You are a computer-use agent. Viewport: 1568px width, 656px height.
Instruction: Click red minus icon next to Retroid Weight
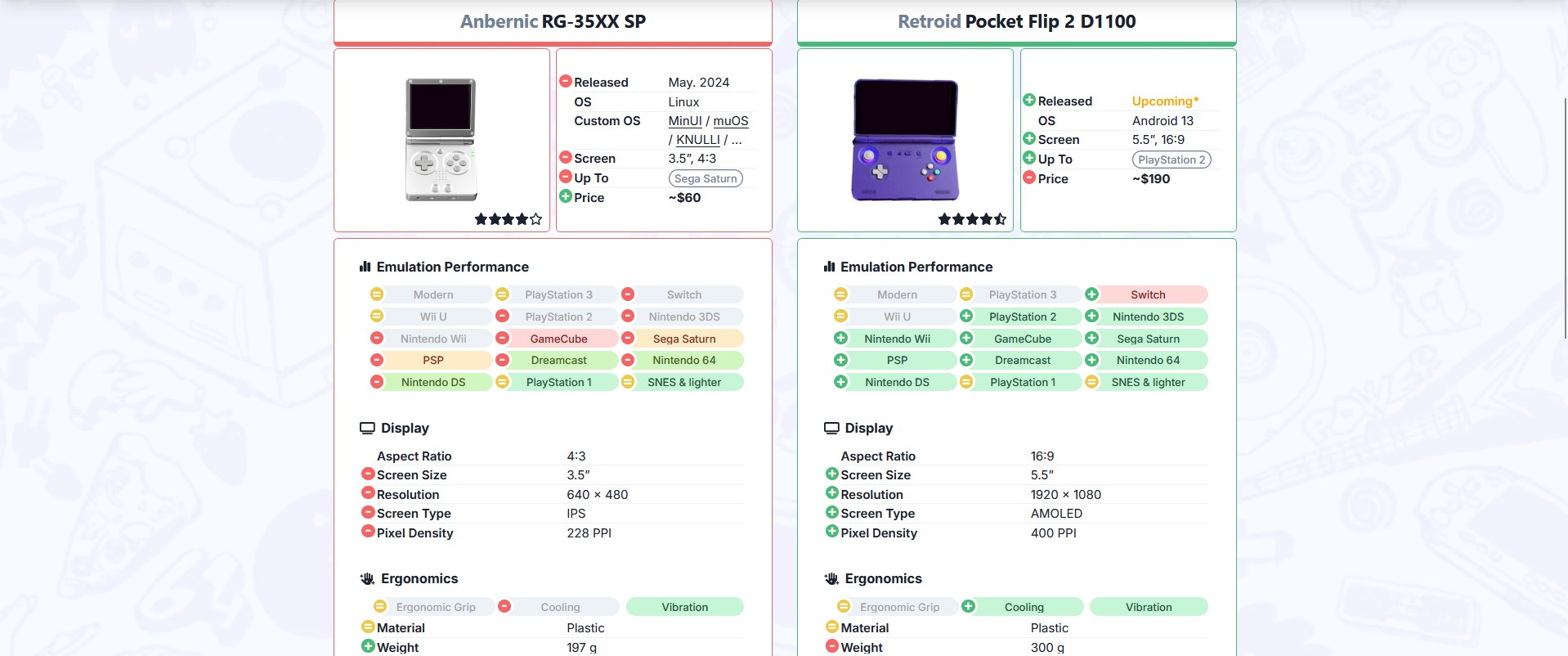coord(831,646)
